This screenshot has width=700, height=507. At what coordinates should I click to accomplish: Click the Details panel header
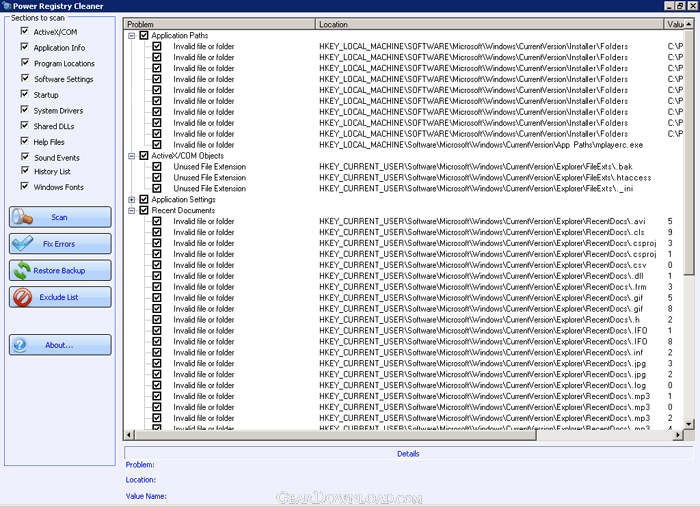408,453
